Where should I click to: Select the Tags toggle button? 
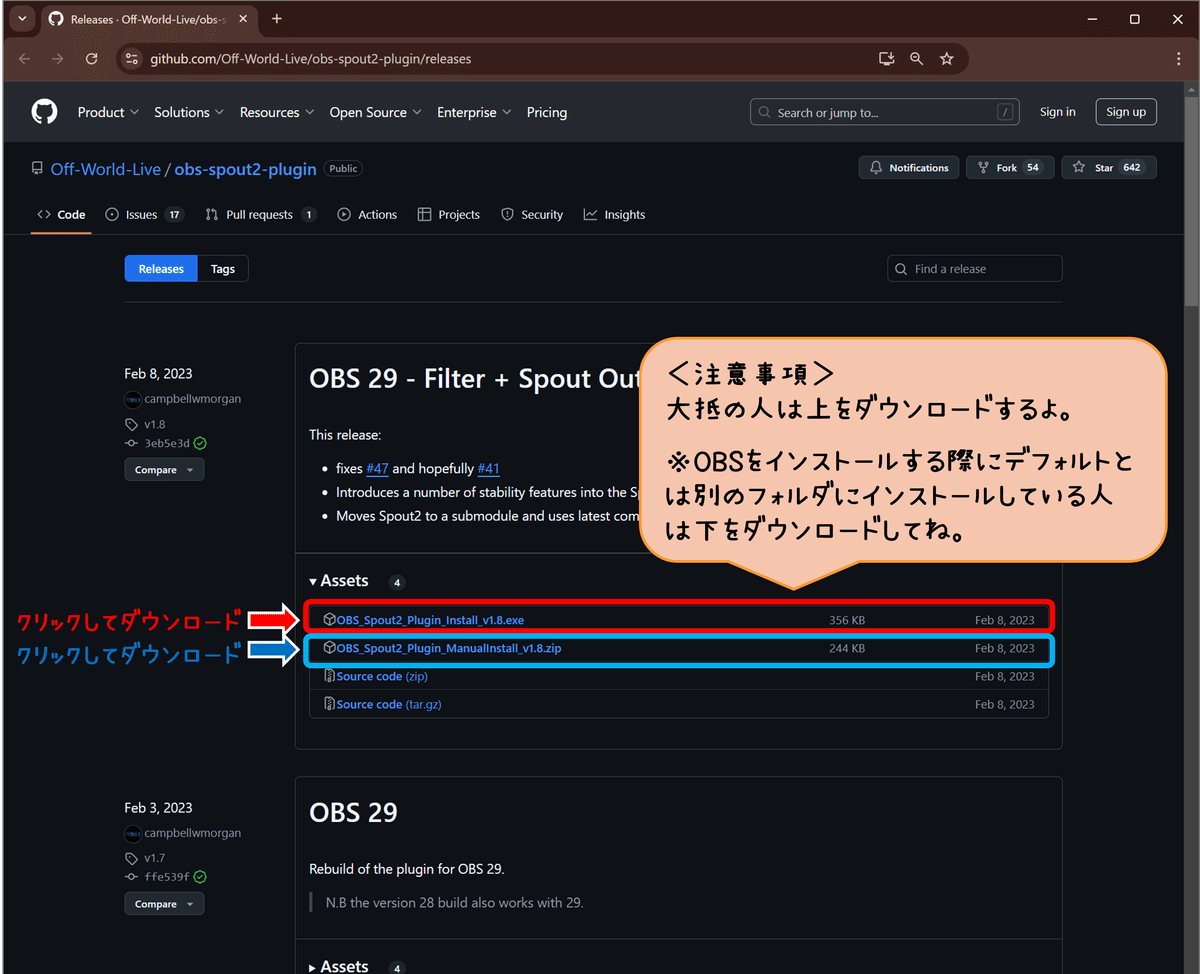(x=223, y=268)
